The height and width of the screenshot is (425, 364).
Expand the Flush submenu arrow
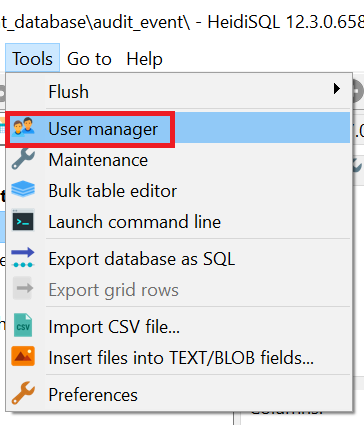click(x=337, y=89)
